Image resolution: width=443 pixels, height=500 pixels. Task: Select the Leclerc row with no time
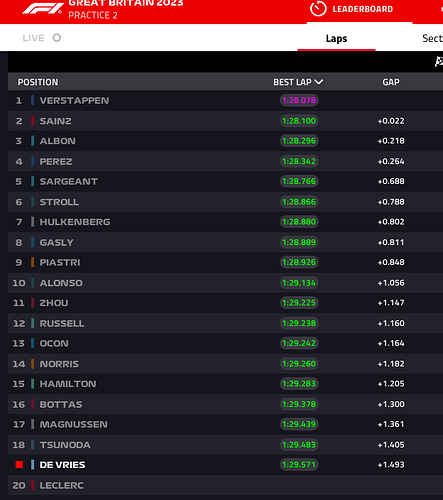click(225, 485)
